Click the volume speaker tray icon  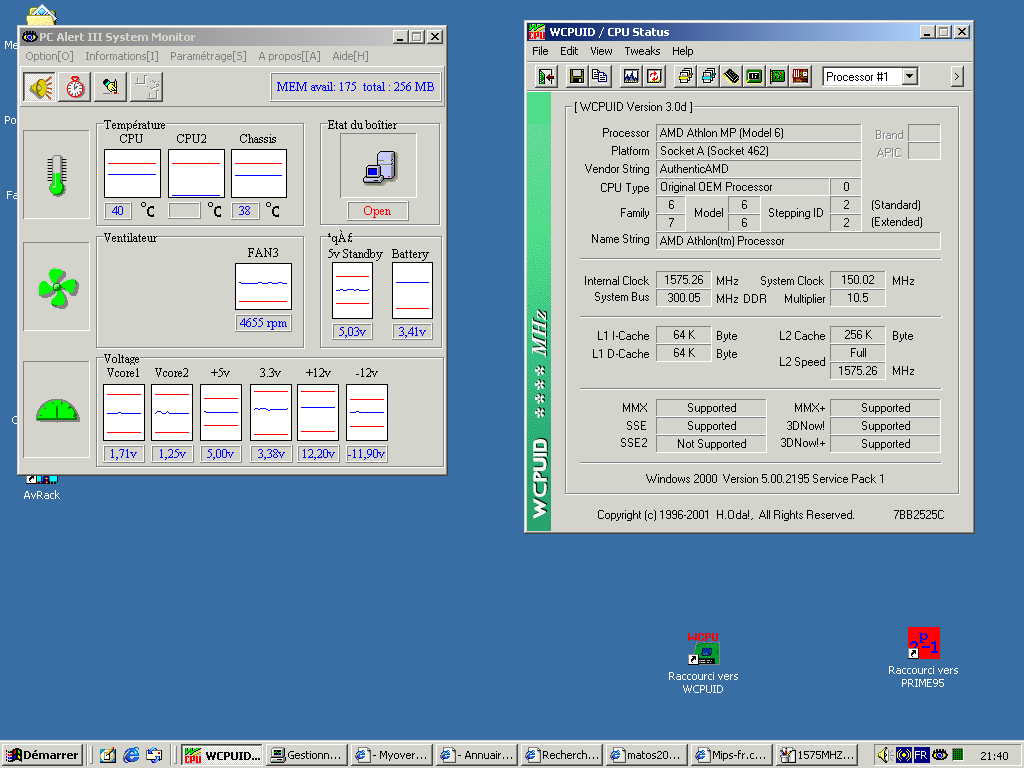pos(883,755)
